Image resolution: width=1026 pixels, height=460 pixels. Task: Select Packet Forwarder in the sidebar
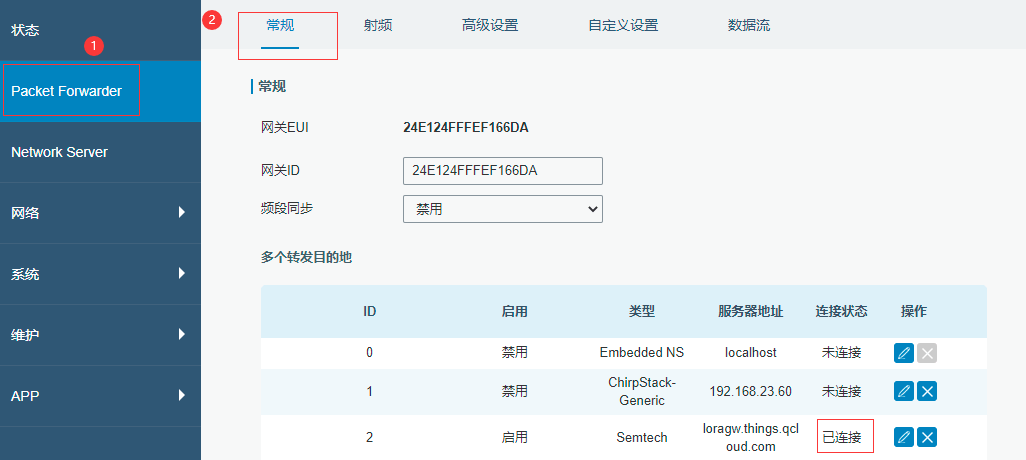click(x=100, y=91)
